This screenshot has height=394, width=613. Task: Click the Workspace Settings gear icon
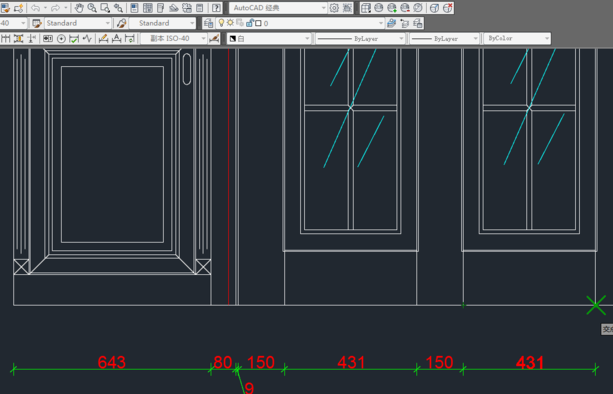point(334,8)
